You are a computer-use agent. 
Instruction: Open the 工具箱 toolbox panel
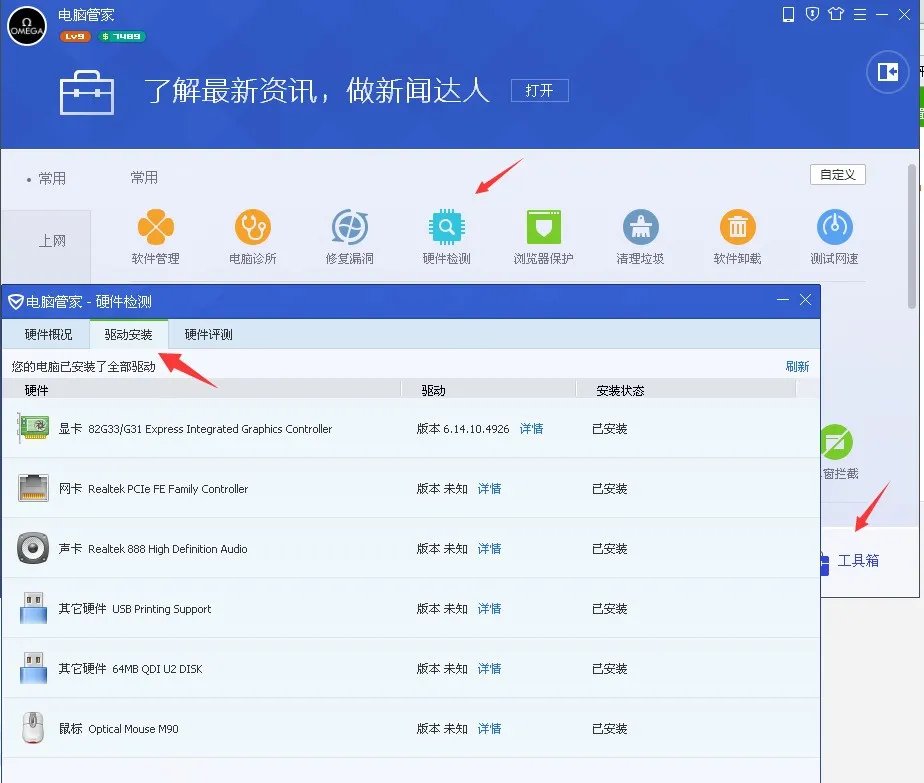point(857,560)
